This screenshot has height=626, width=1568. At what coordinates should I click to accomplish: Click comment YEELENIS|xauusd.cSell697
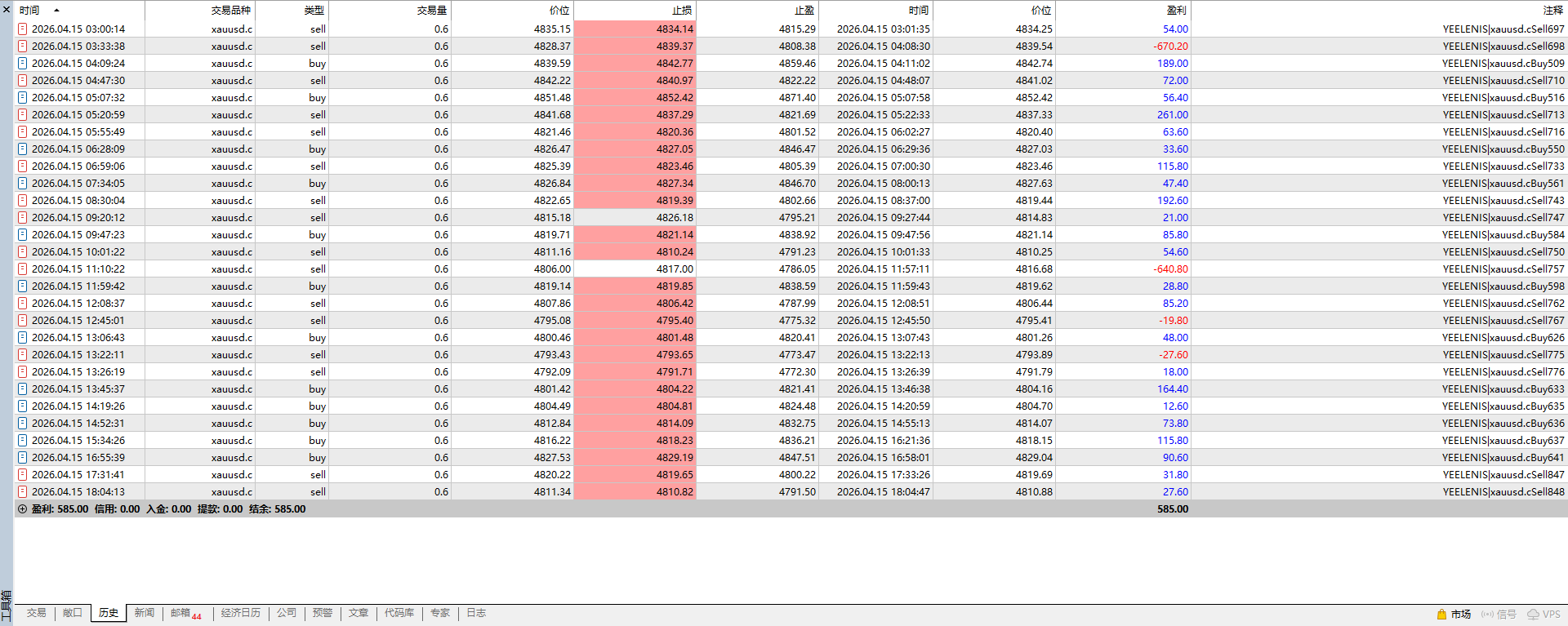click(1503, 29)
